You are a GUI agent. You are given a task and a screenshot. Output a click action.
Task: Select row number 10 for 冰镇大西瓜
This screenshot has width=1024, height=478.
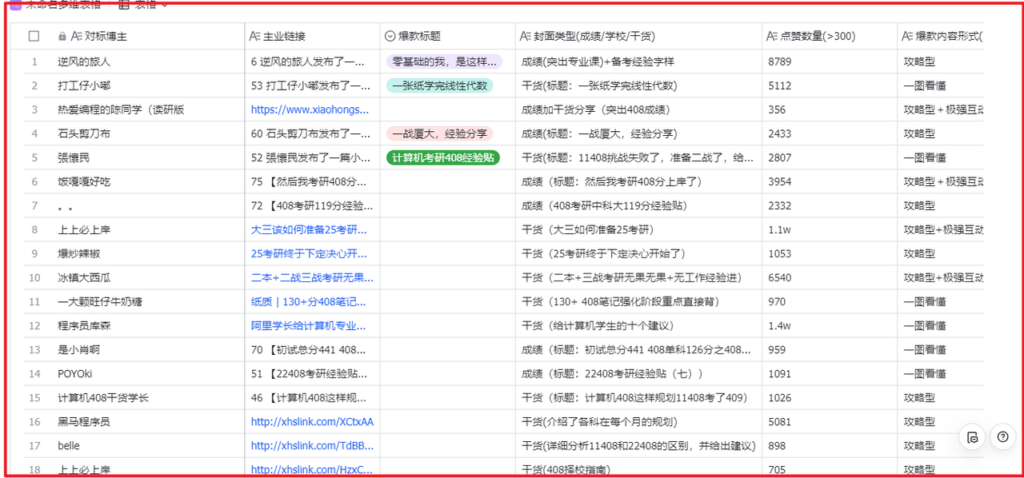(34, 278)
